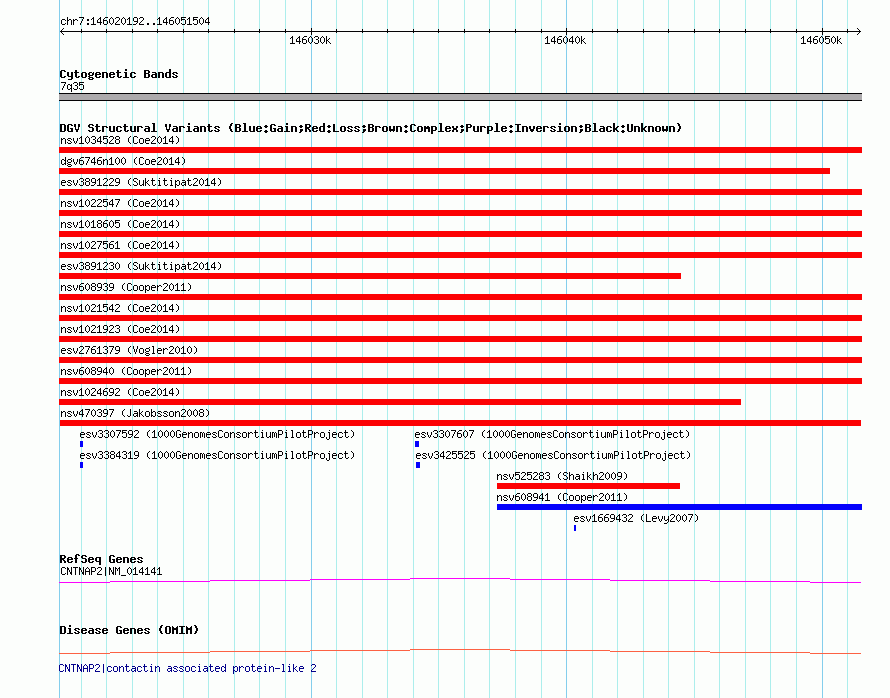890x698 pixels.
Task: Click the esv1669432 Levy2007 blue marker
Action: 575,528
